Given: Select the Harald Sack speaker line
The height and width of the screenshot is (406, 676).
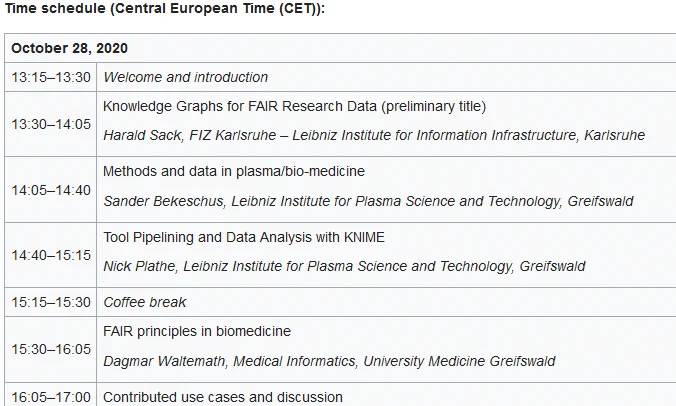Looking at the screenshot, I should (x=374, y=135).
